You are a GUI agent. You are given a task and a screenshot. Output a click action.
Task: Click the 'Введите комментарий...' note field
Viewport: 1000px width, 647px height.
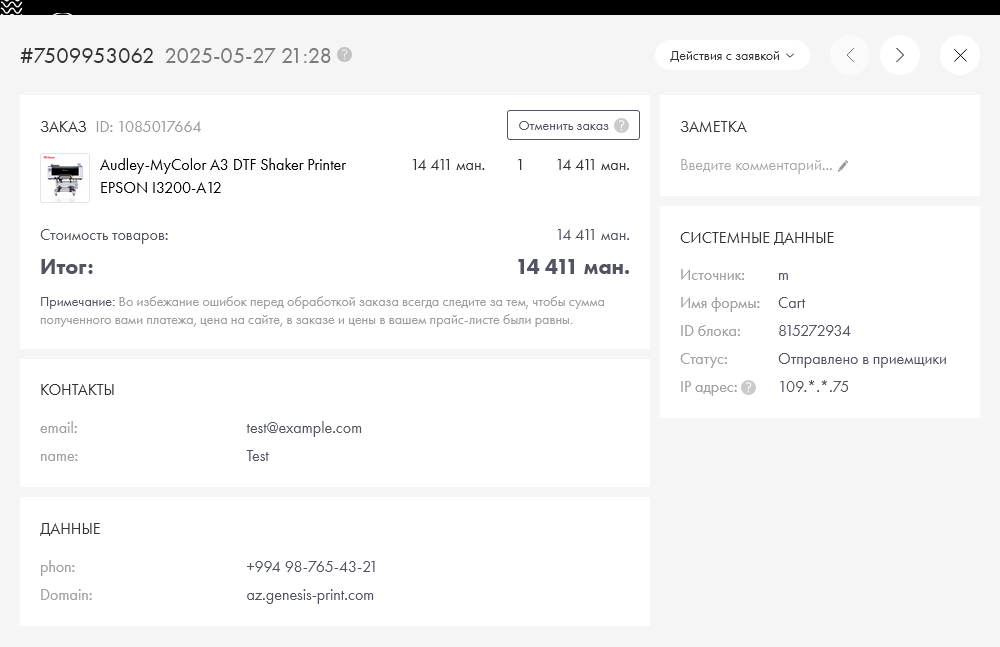coord(756,166)
